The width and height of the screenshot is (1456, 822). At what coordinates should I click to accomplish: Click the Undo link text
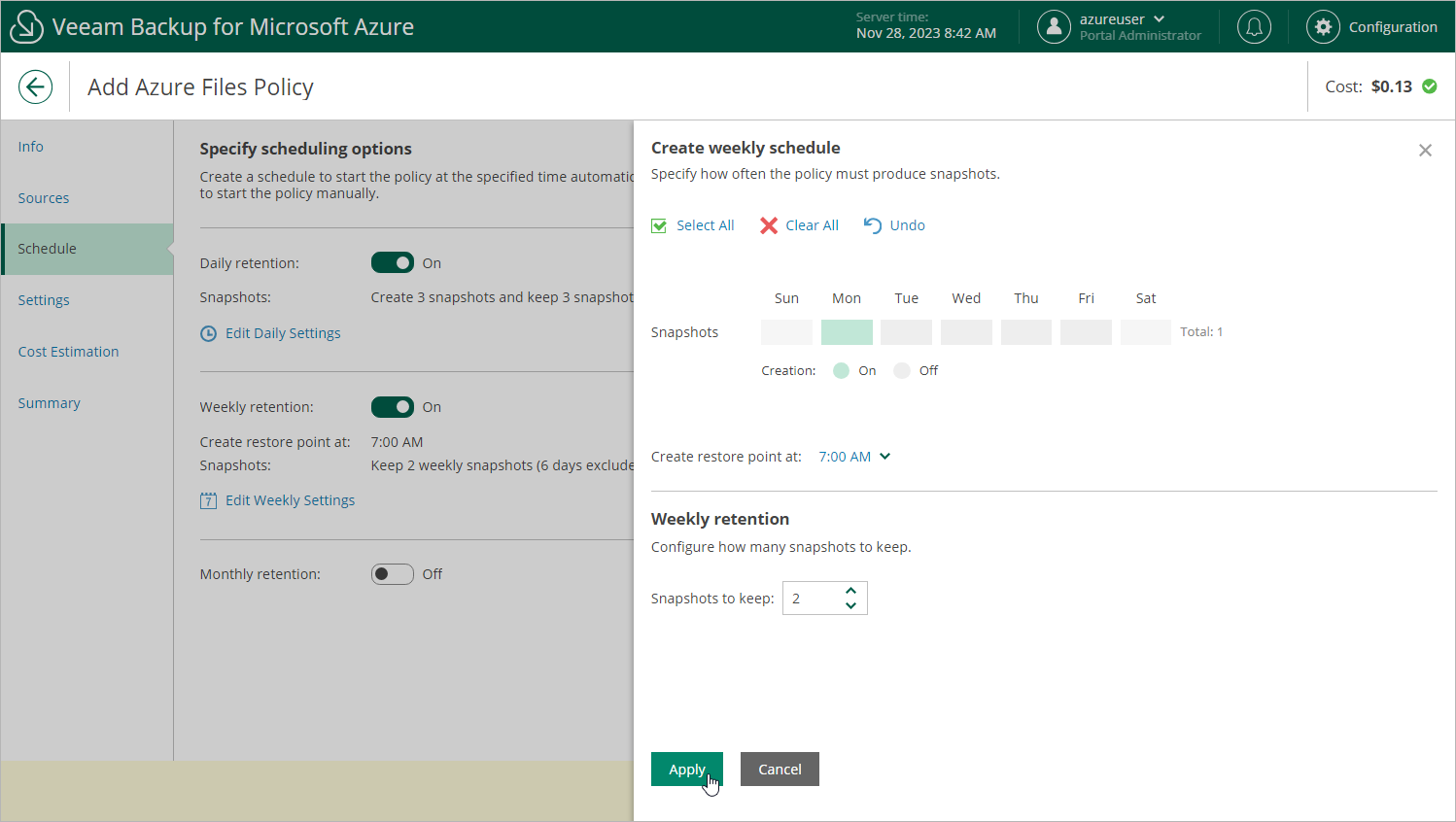907,225
